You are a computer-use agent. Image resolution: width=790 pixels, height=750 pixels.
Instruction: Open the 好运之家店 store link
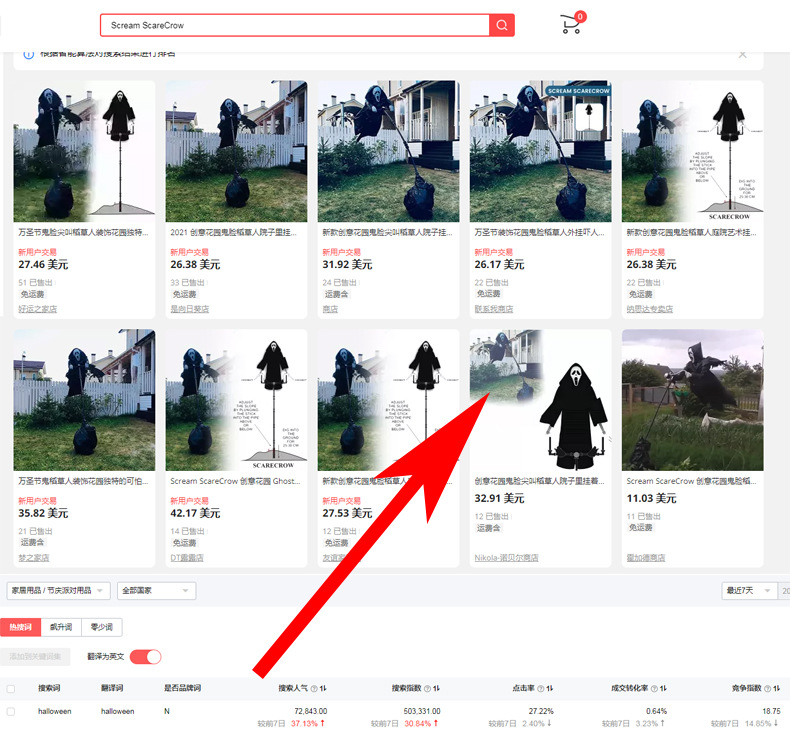coord(38,309)
